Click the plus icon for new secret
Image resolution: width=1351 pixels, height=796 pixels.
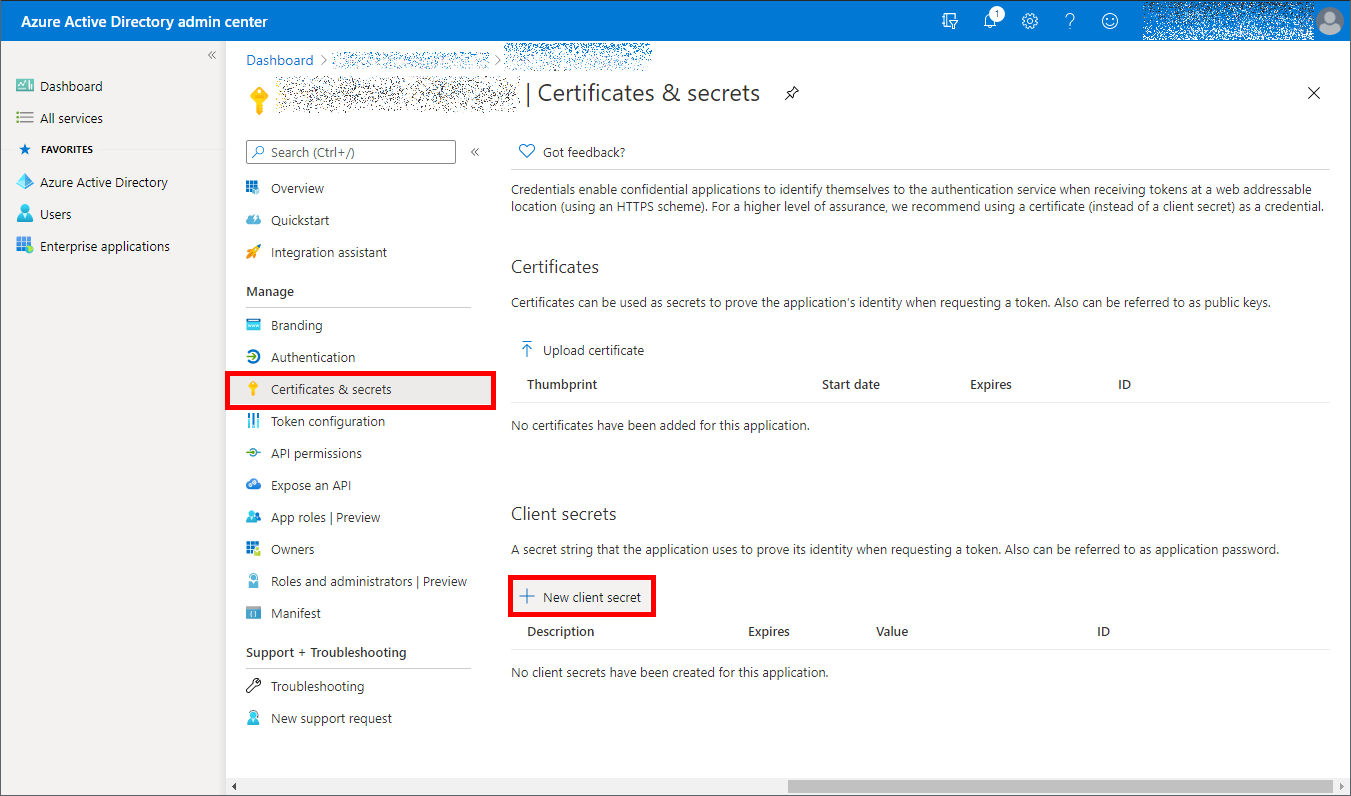(x=527, y=597)
